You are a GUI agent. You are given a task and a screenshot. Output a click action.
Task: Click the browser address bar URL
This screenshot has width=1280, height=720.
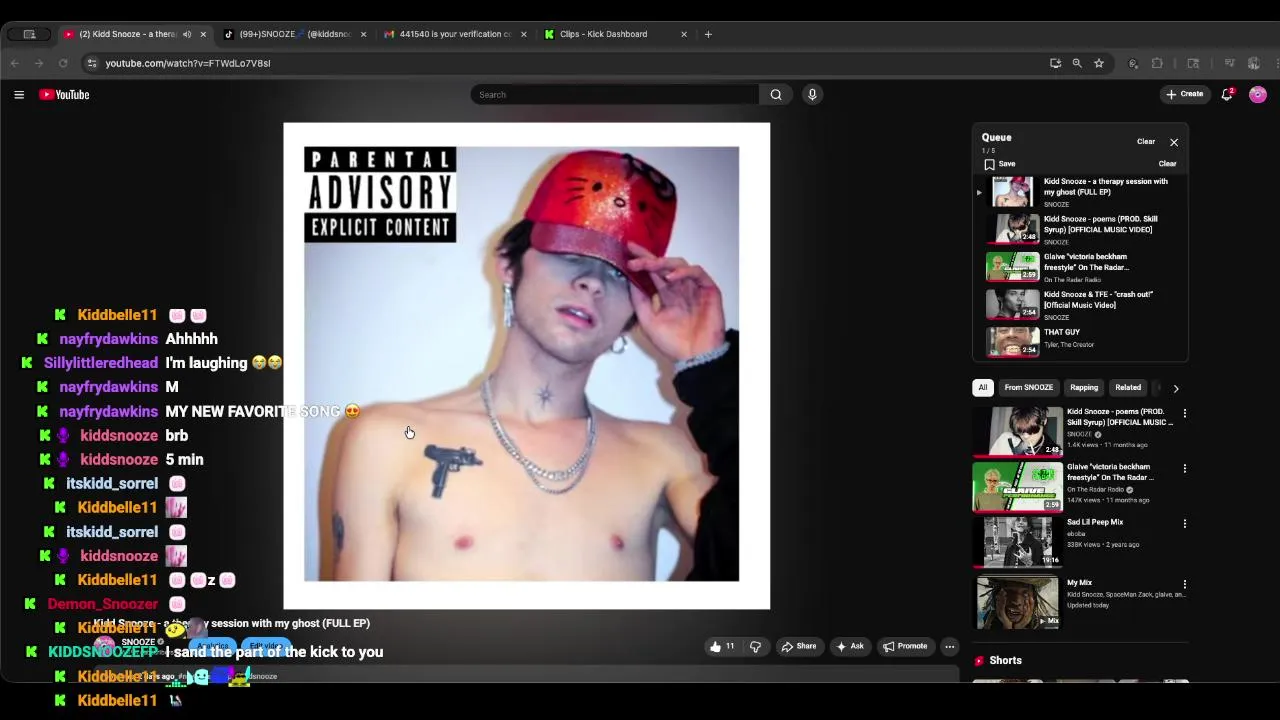click(x=188, y=63)
